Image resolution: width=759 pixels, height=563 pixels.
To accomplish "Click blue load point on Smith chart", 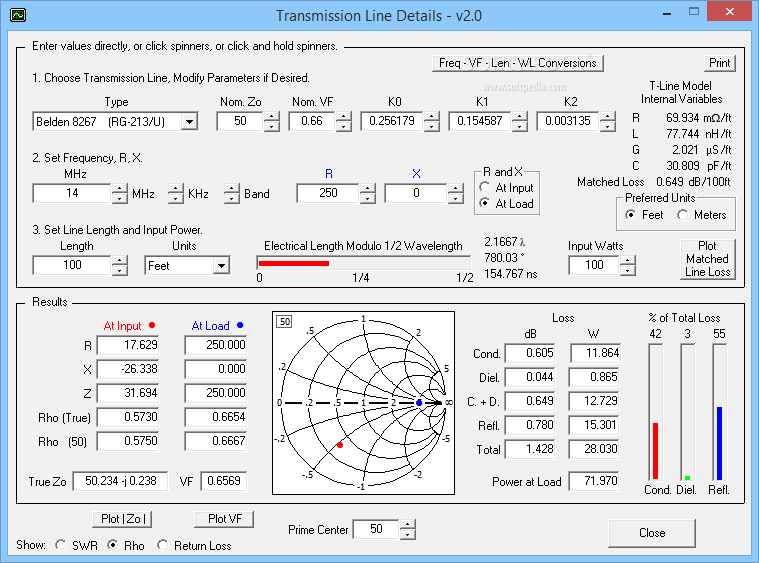I will 419,403.
